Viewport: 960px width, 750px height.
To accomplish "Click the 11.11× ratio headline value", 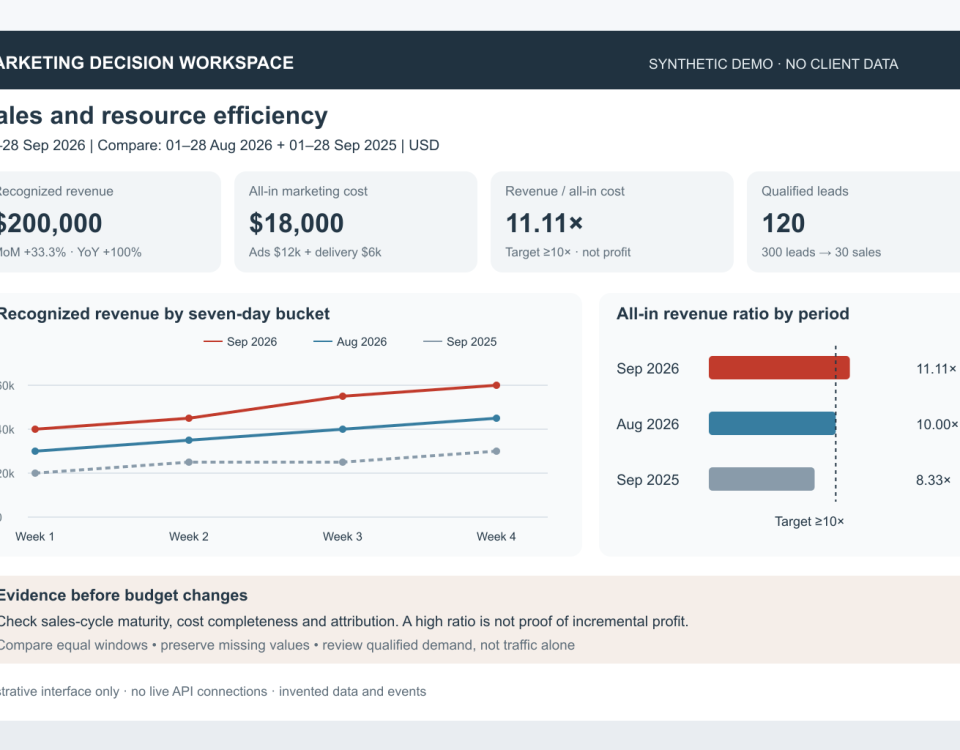I will [544, 223].
